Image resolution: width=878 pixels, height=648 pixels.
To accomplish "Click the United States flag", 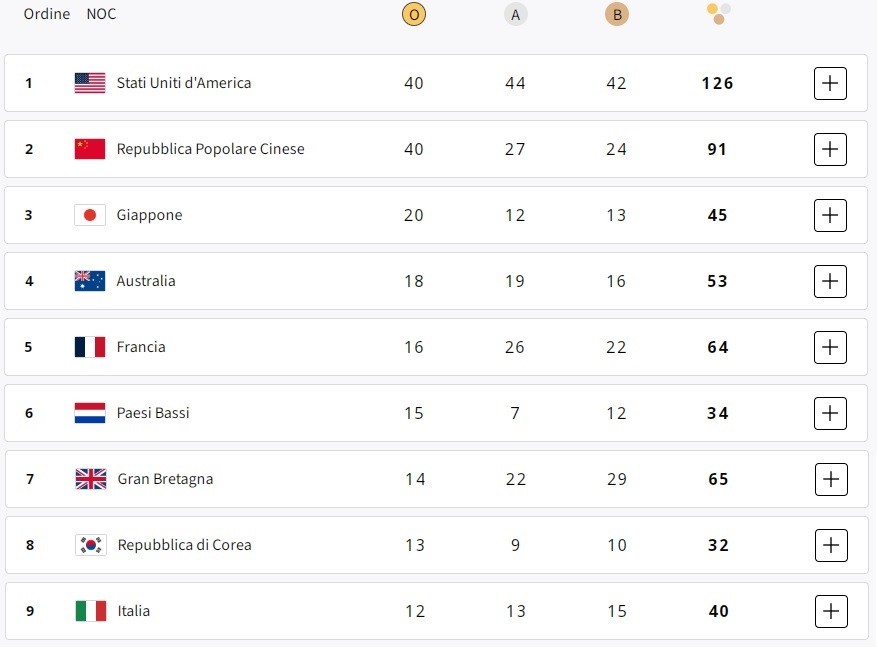I will tap(89, 83).
